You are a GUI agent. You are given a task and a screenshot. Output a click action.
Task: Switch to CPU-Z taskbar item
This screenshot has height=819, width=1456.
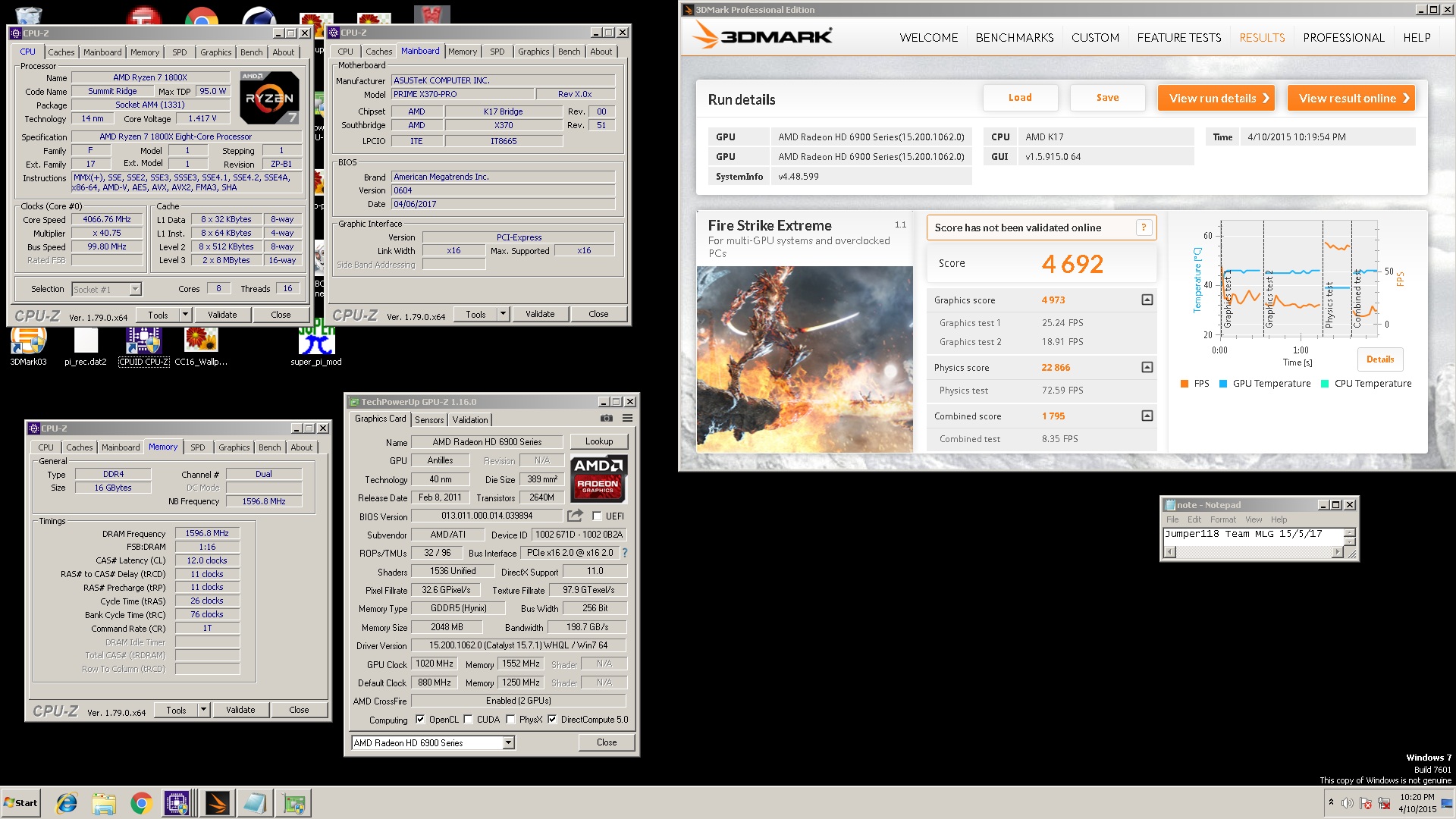tap(177, 803)
